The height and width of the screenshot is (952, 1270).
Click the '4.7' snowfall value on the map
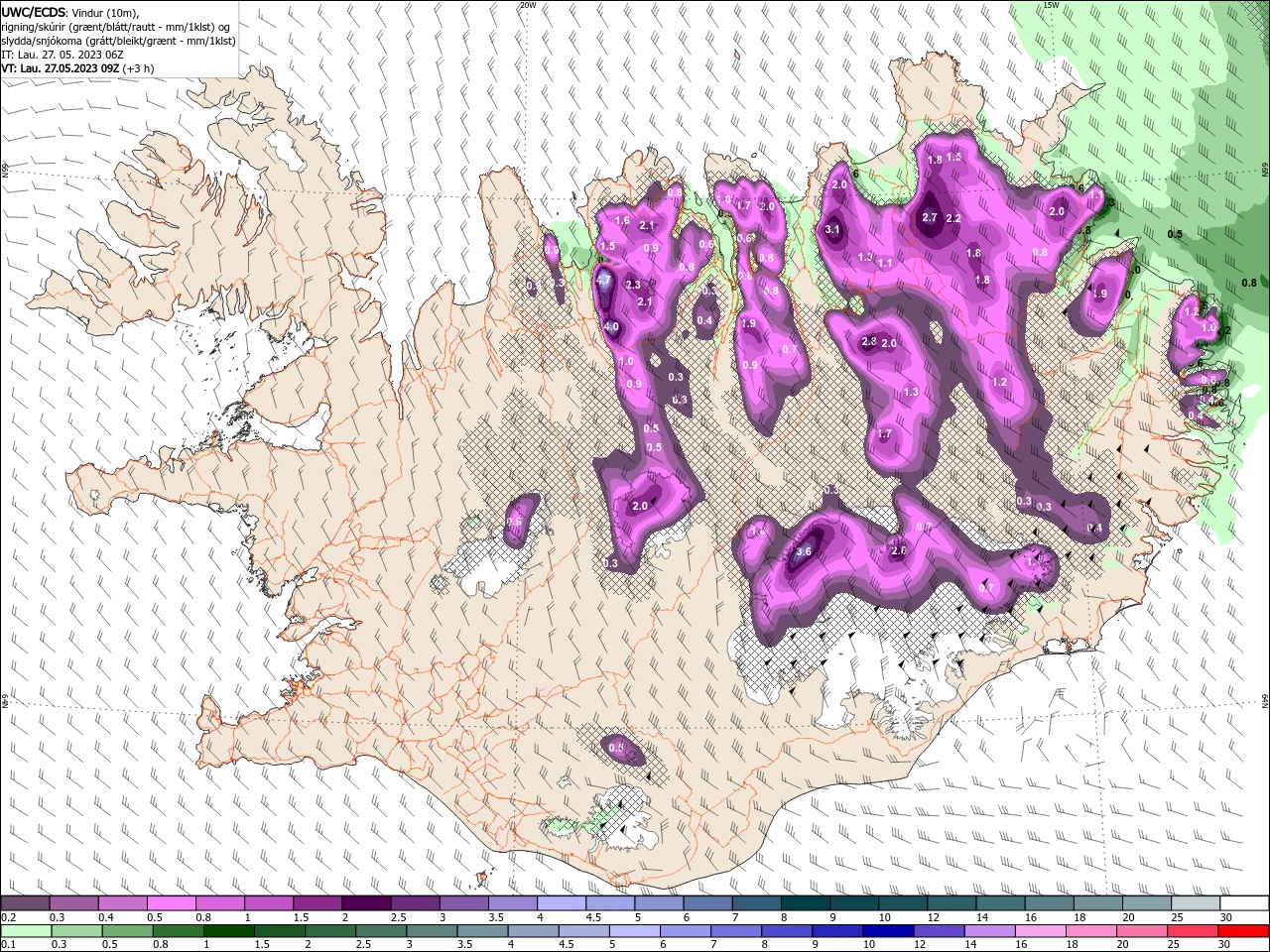pos(602,281)
